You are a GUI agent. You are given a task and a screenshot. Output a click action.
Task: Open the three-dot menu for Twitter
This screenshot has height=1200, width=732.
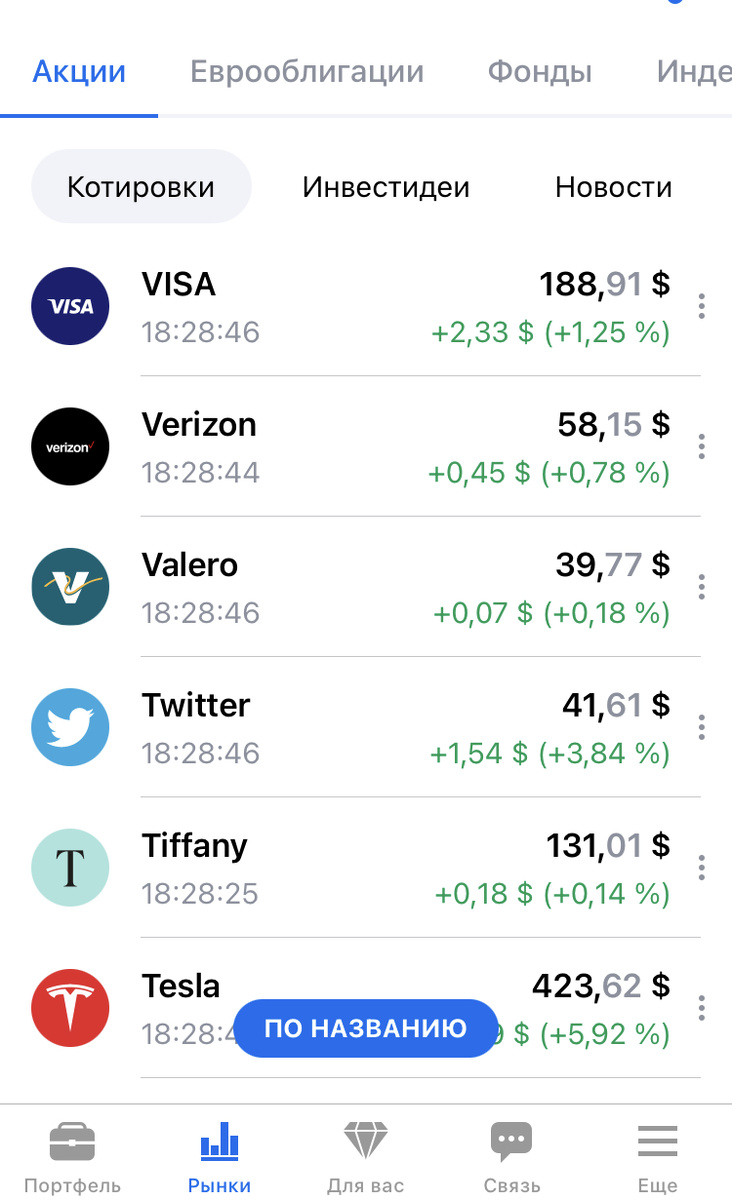click(702, 727)
